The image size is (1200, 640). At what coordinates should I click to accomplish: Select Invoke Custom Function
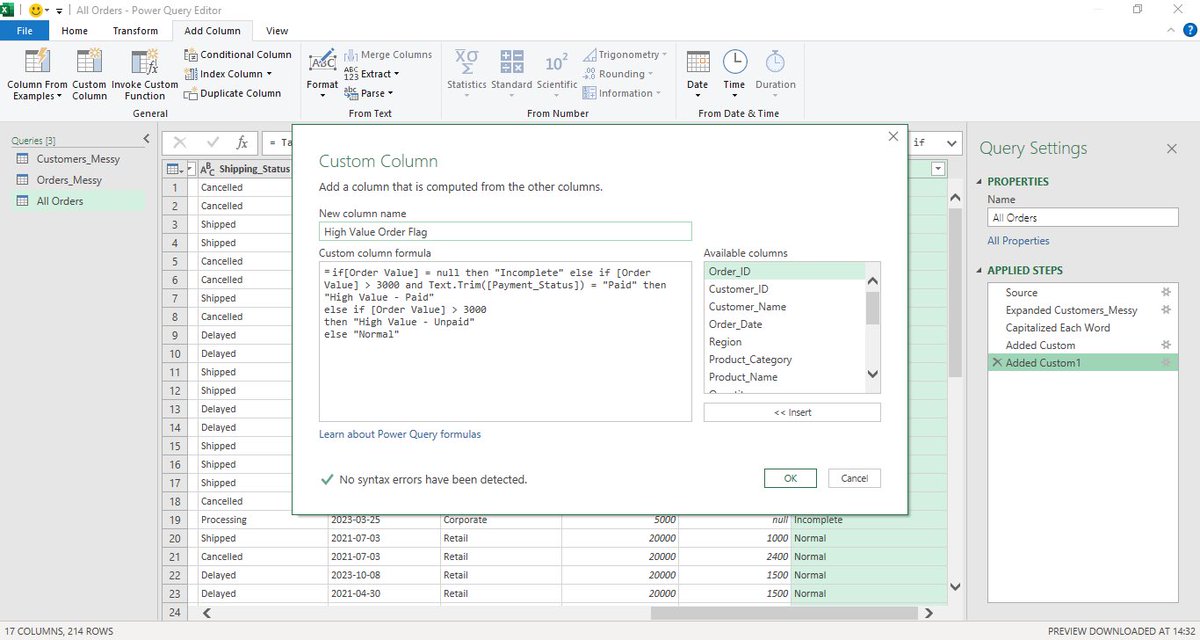point(145,75)
